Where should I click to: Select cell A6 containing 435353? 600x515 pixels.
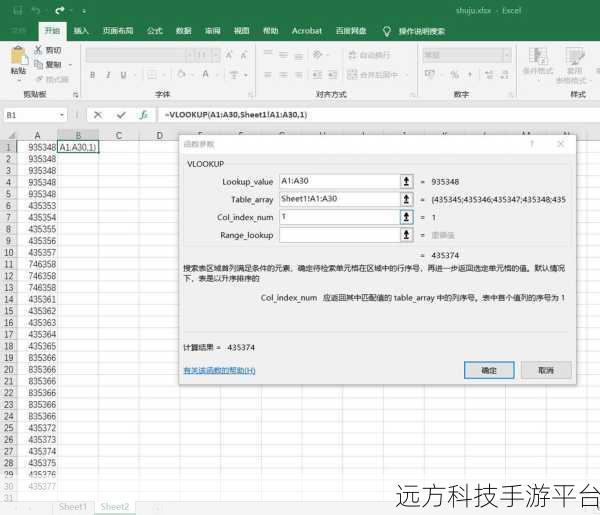coord(37,205)
